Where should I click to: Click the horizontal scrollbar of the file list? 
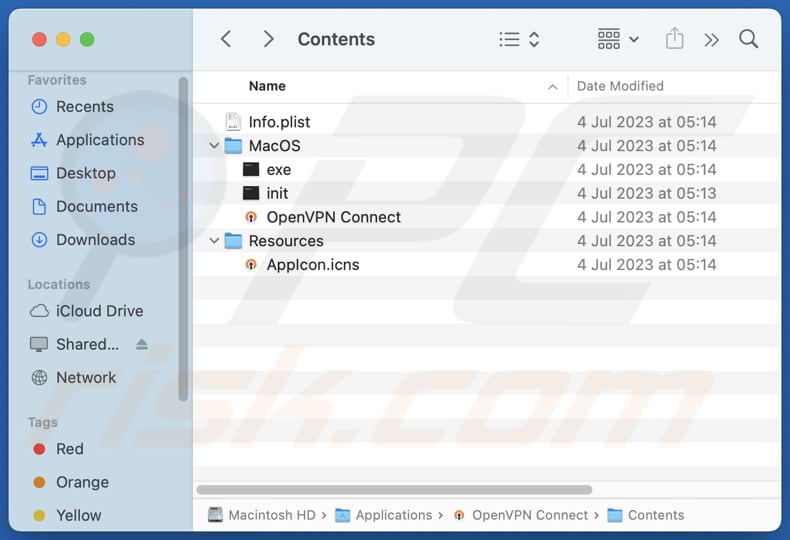[394, 490]
